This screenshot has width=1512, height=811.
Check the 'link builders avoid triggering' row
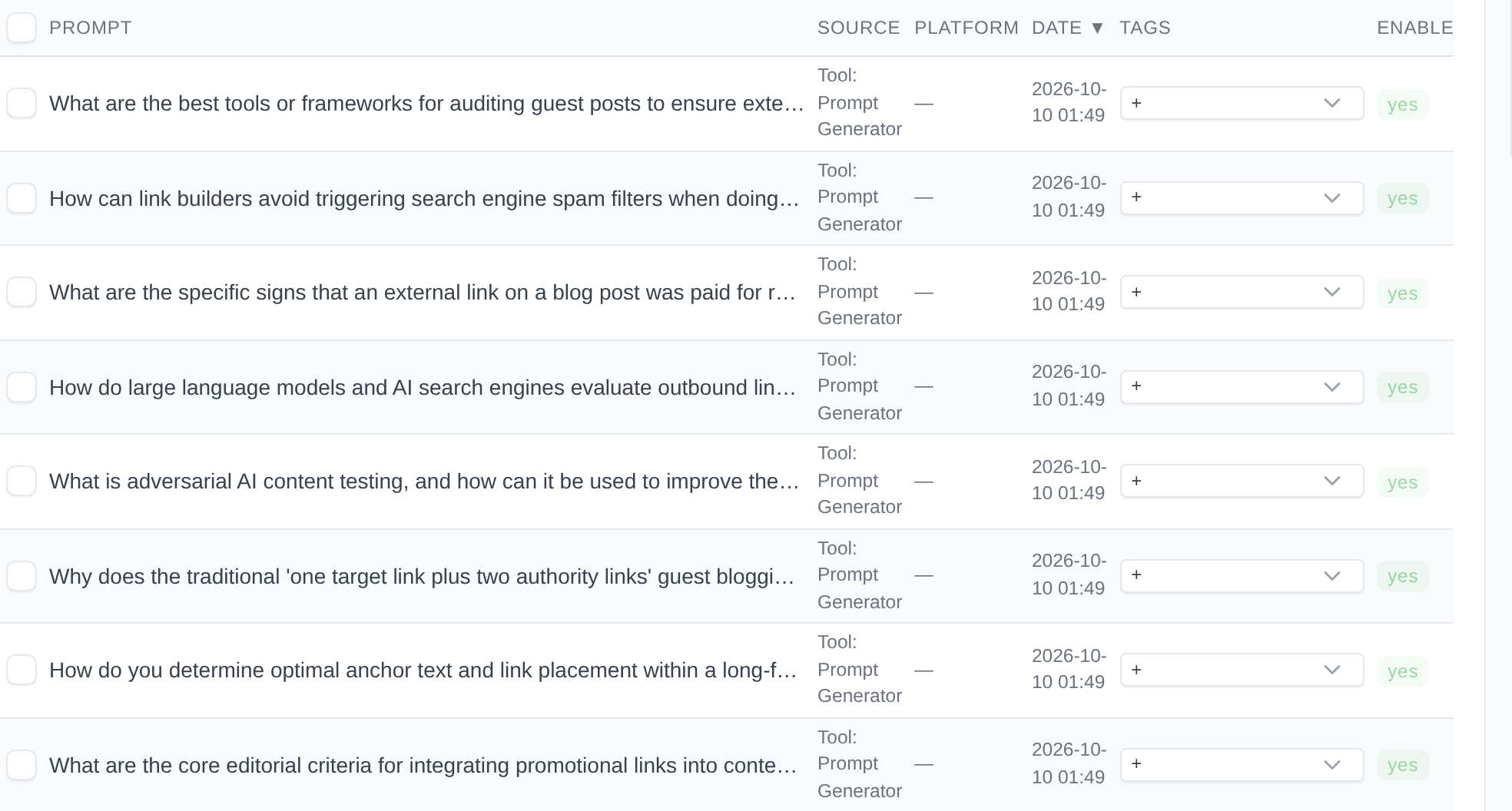click(22, 198)
